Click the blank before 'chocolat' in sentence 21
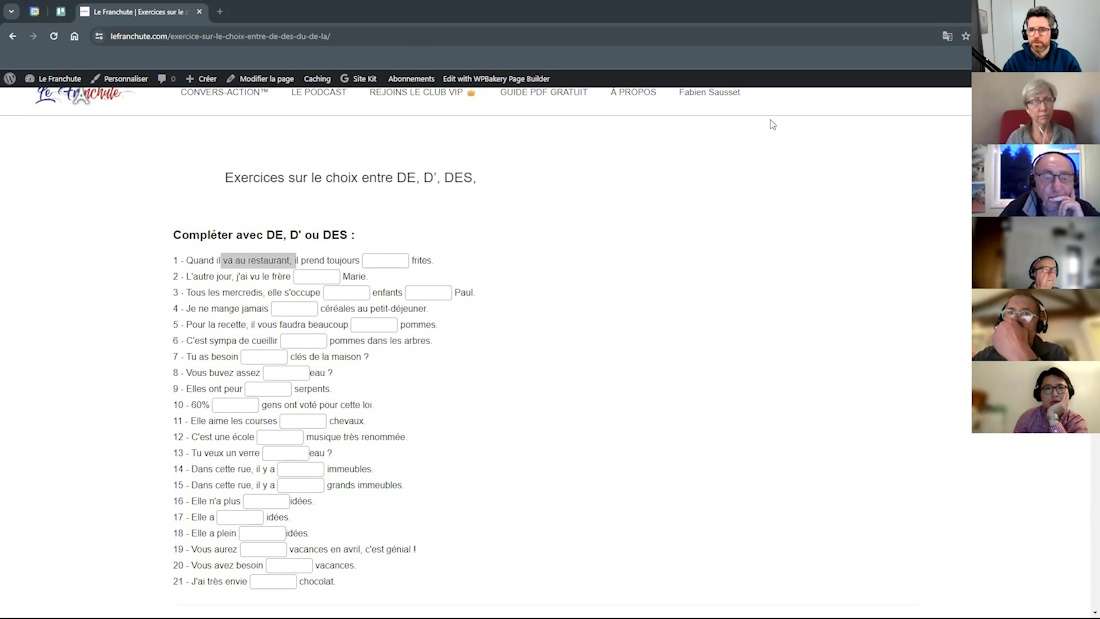The image size is (1100, 619). coord(273,582)
